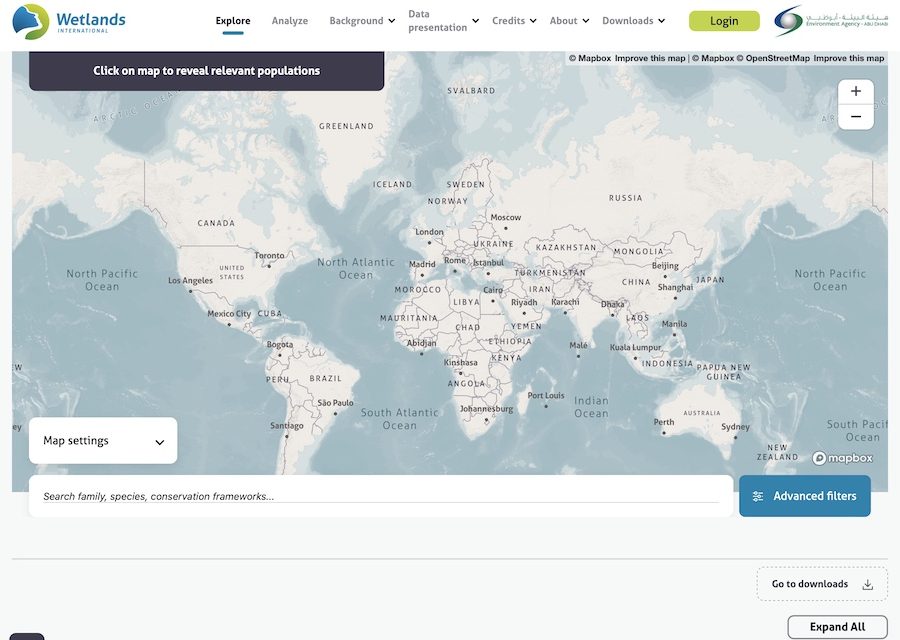Toggle the Background menu open
The image size is (900, 640).
click(357, 20)
